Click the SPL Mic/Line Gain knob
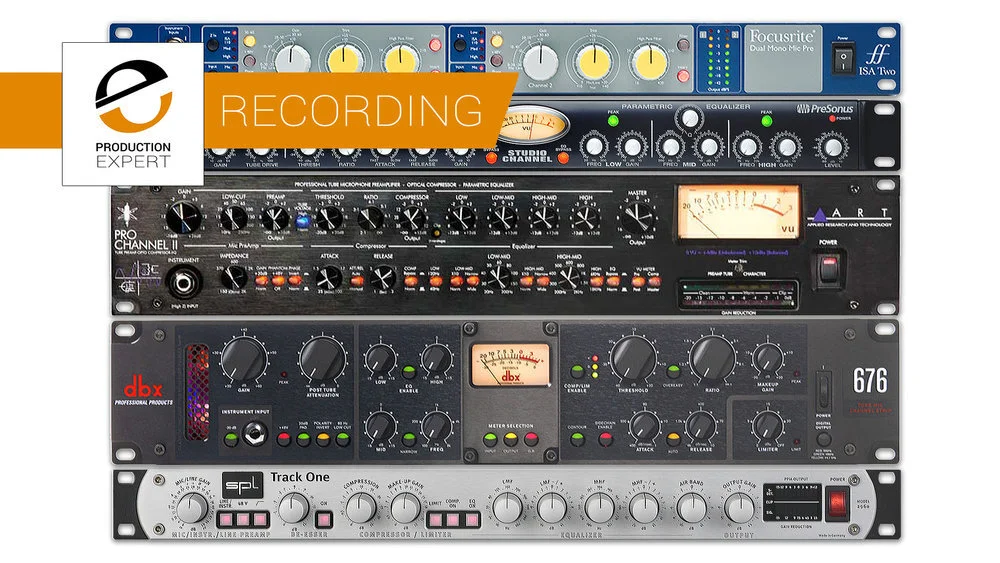Image resolution: width=1000 pixels, height=563 pixels. tap(192, 508)
